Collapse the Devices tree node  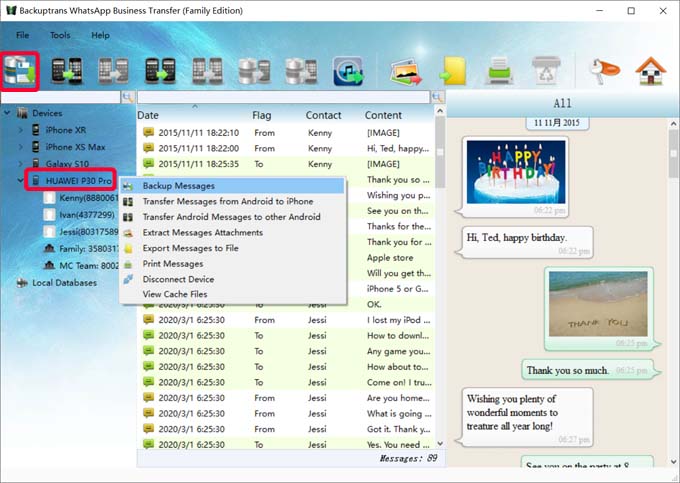(x=7, y=113)
